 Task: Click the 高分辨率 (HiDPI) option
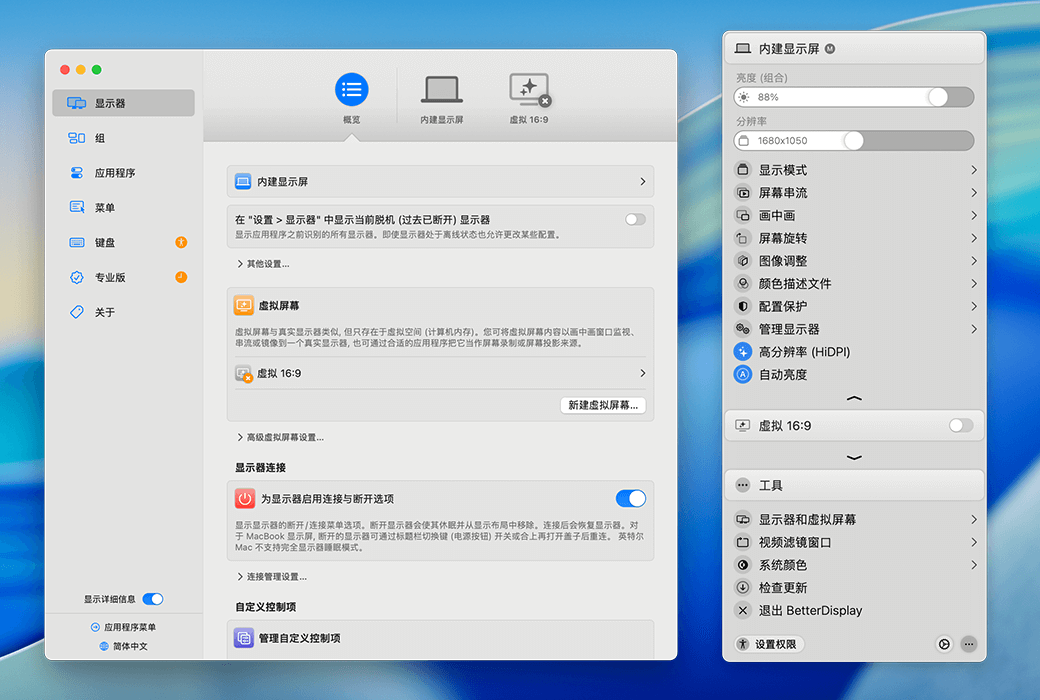(800, 351)
